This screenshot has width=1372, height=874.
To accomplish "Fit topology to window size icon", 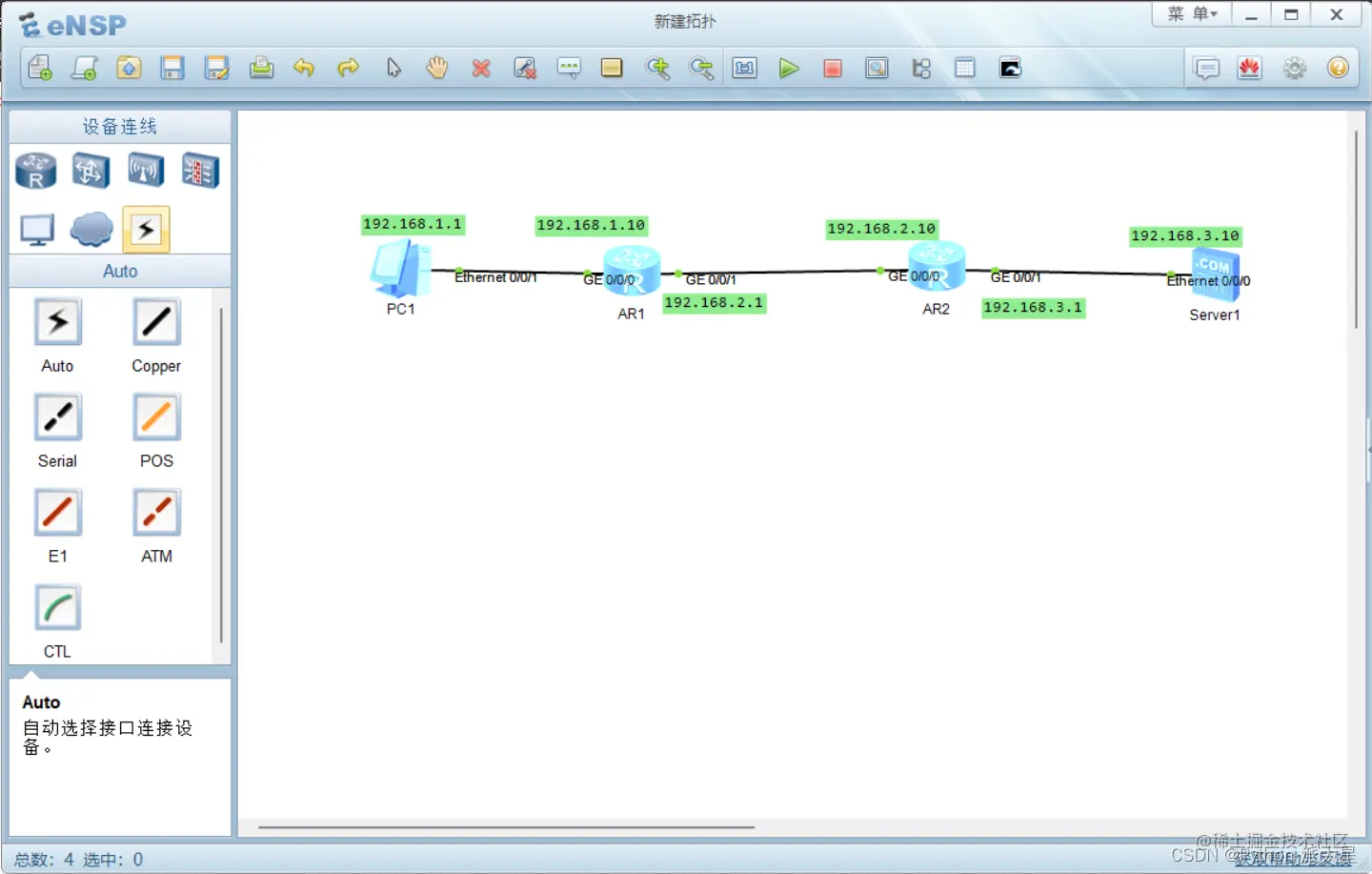I will [744, 68].
